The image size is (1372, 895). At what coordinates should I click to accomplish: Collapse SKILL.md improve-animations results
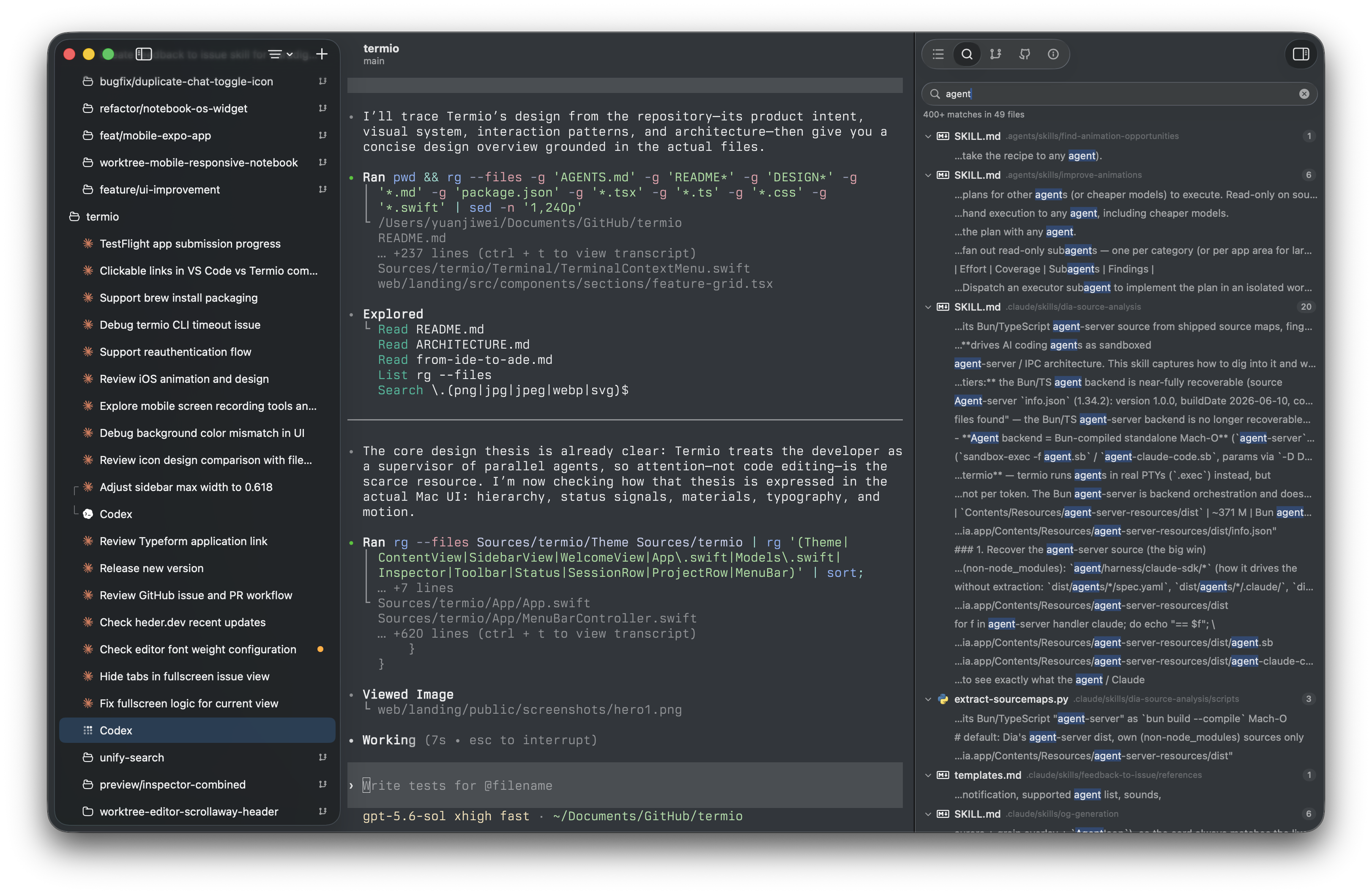coord(928,175)
